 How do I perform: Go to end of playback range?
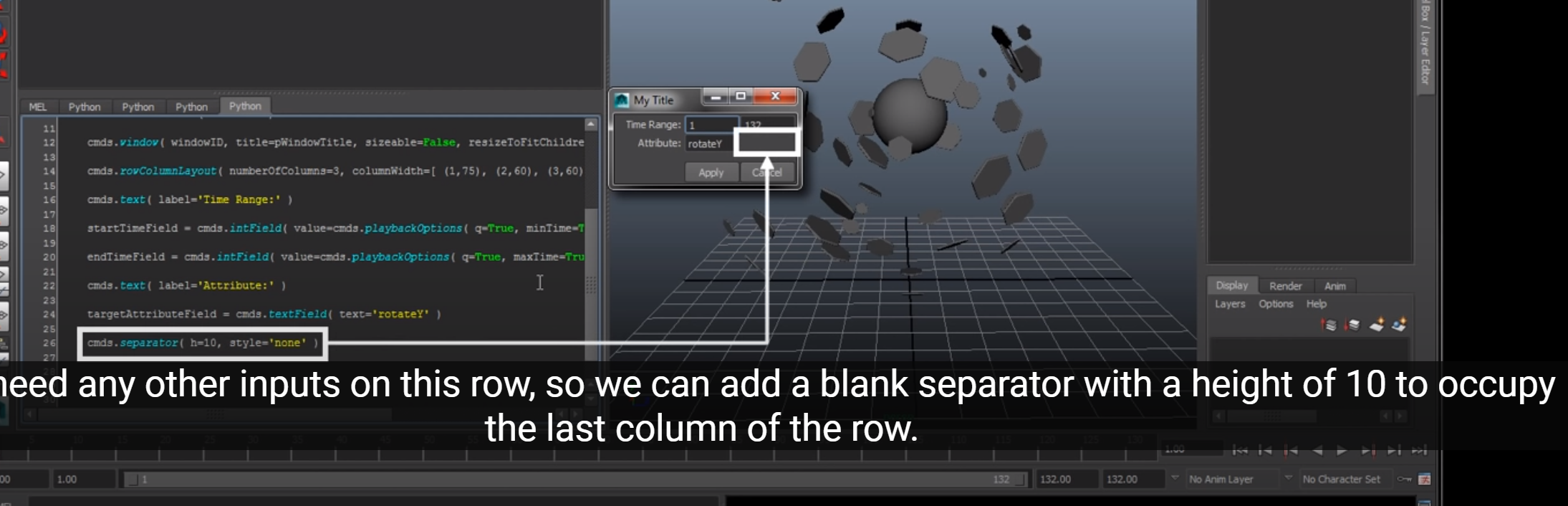(x=1419, y=450)
